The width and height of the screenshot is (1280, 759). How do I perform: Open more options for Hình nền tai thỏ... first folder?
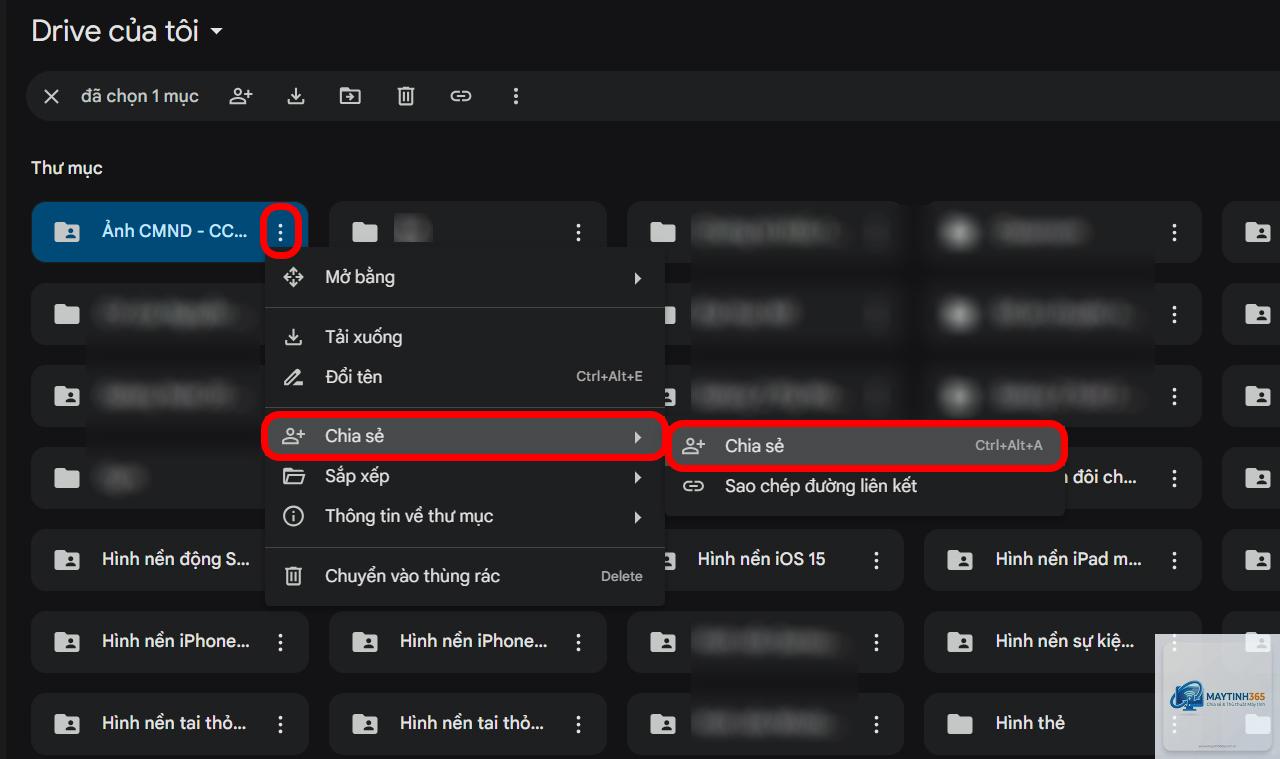coord(281,724)
